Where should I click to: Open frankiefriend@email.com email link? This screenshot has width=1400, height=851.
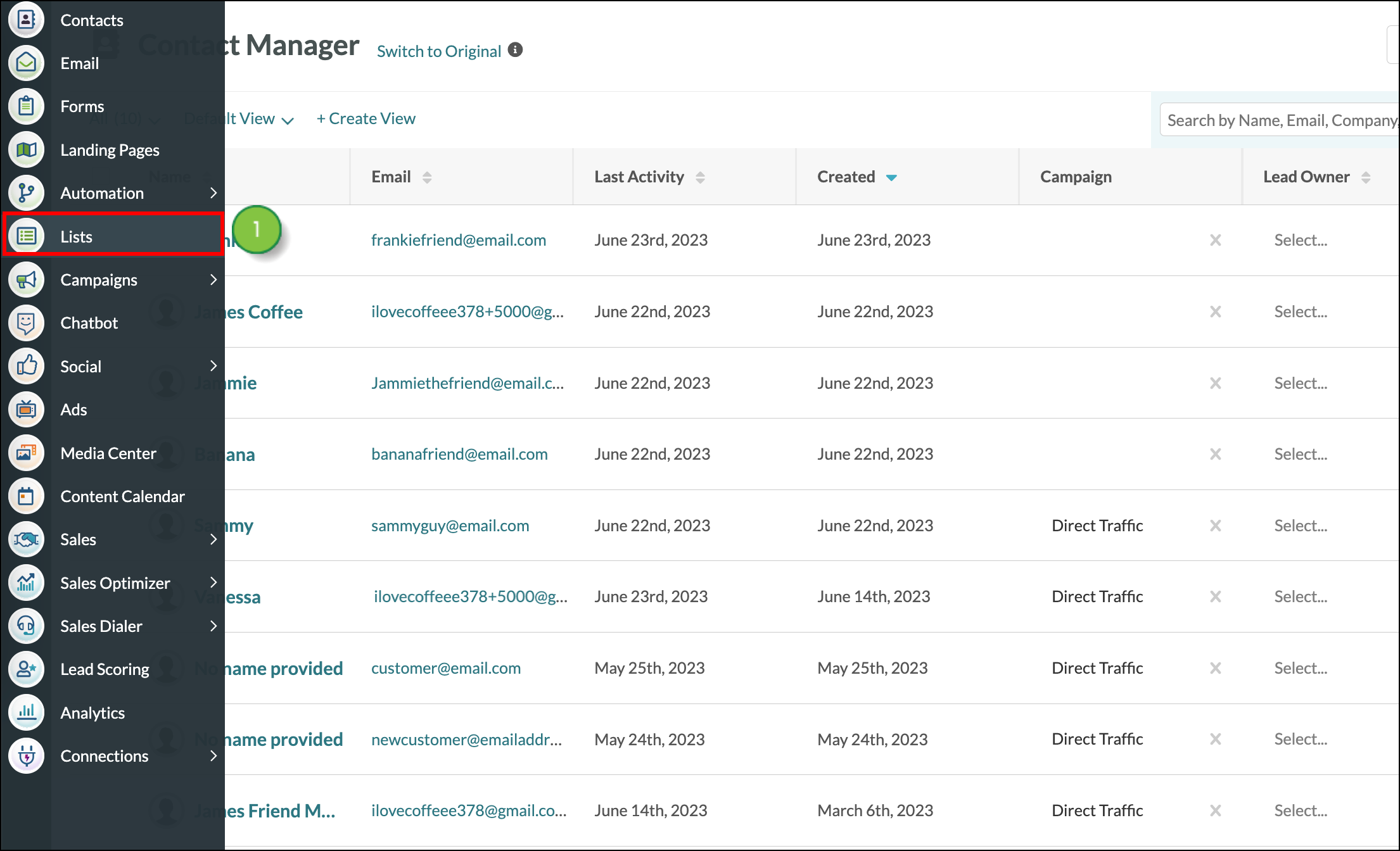tap(459, 240)
